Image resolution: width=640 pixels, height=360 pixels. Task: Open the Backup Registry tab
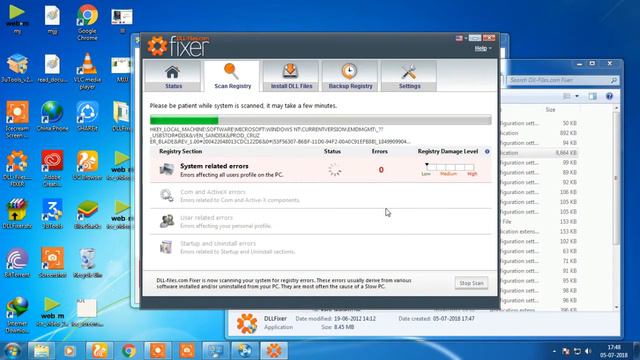(x=350, y=76)
